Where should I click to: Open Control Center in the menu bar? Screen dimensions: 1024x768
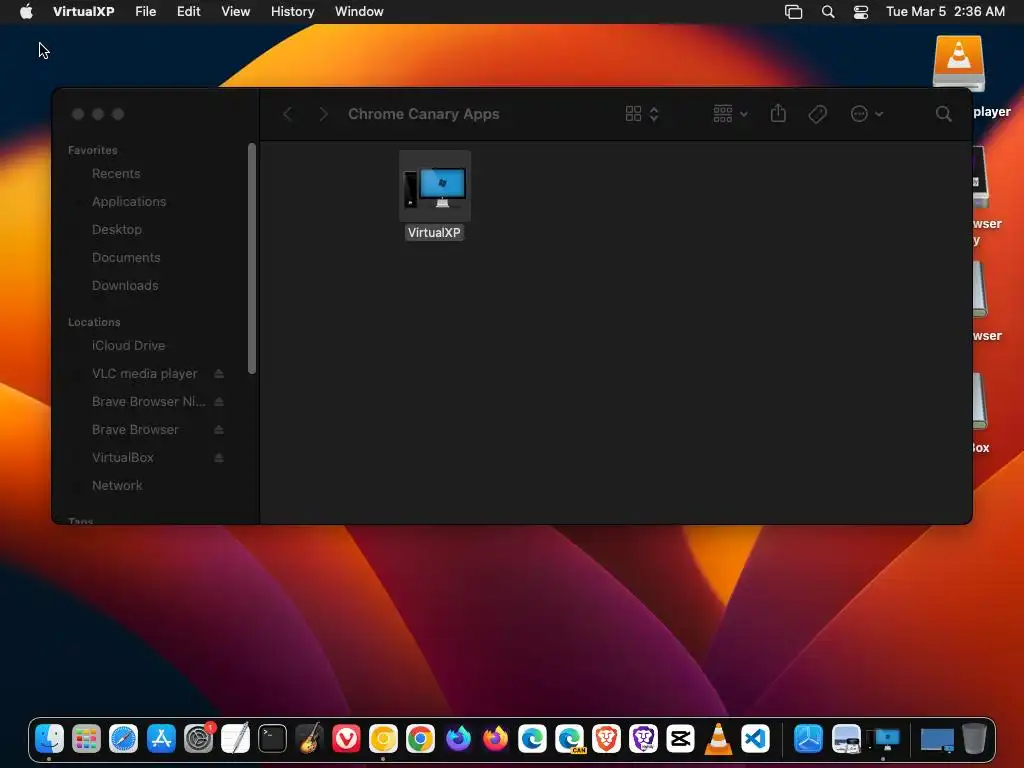click(x=861, y=12)
